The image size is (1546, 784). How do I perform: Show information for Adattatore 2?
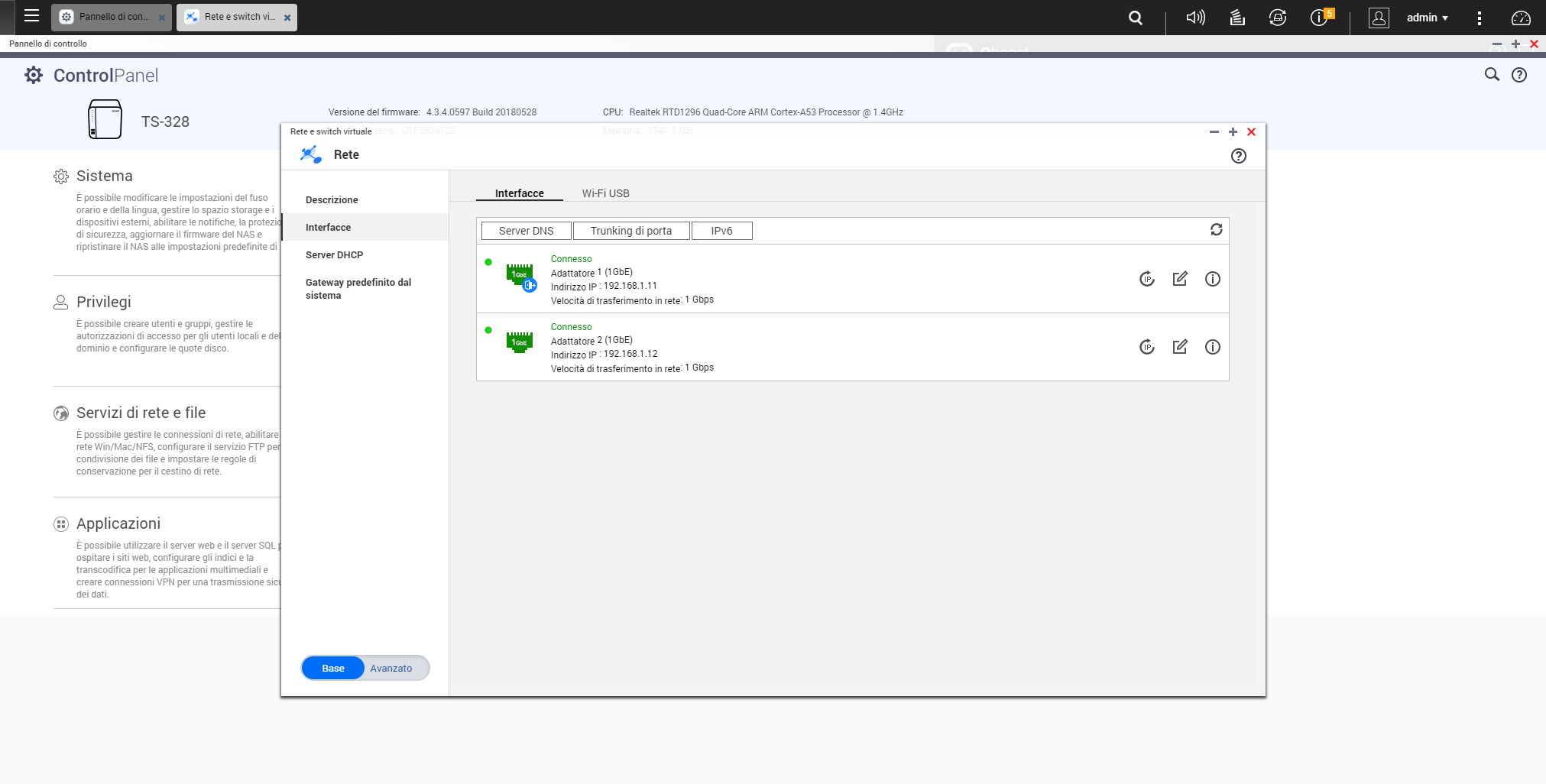(x=1212, y=347)
